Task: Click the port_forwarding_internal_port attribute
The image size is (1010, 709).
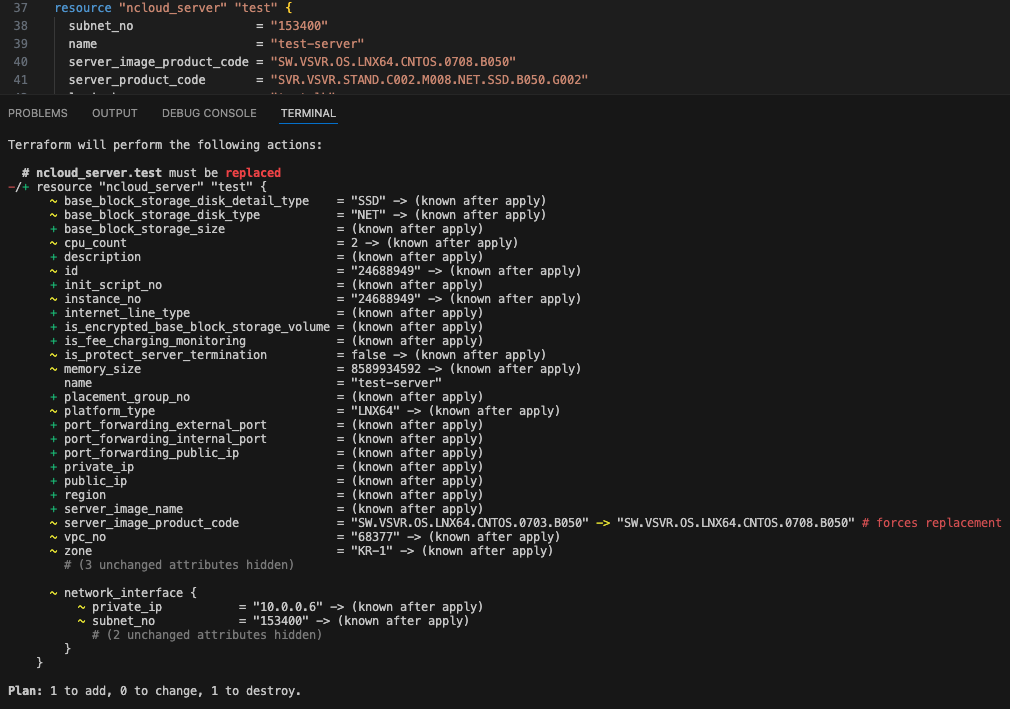Action: (166, 439)
